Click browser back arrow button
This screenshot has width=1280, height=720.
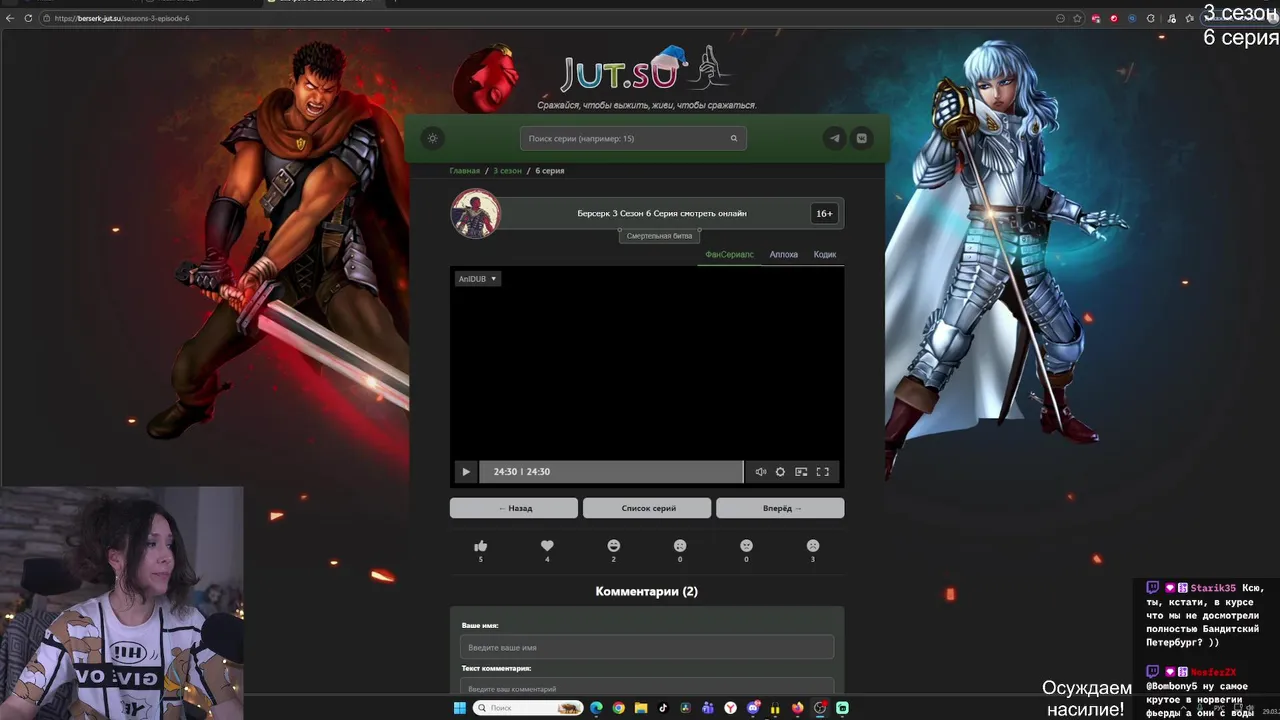tap(10, 18)
